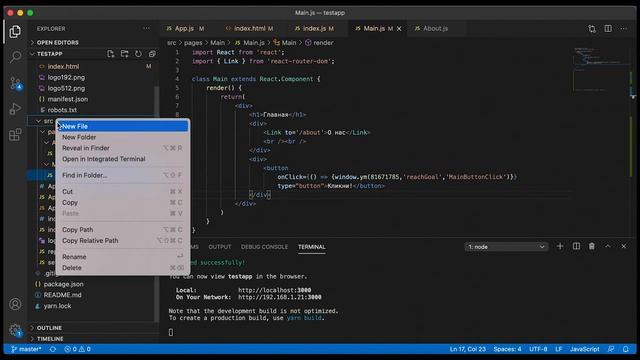Create a new terminal with plus icon

click(x=560, y=247)
